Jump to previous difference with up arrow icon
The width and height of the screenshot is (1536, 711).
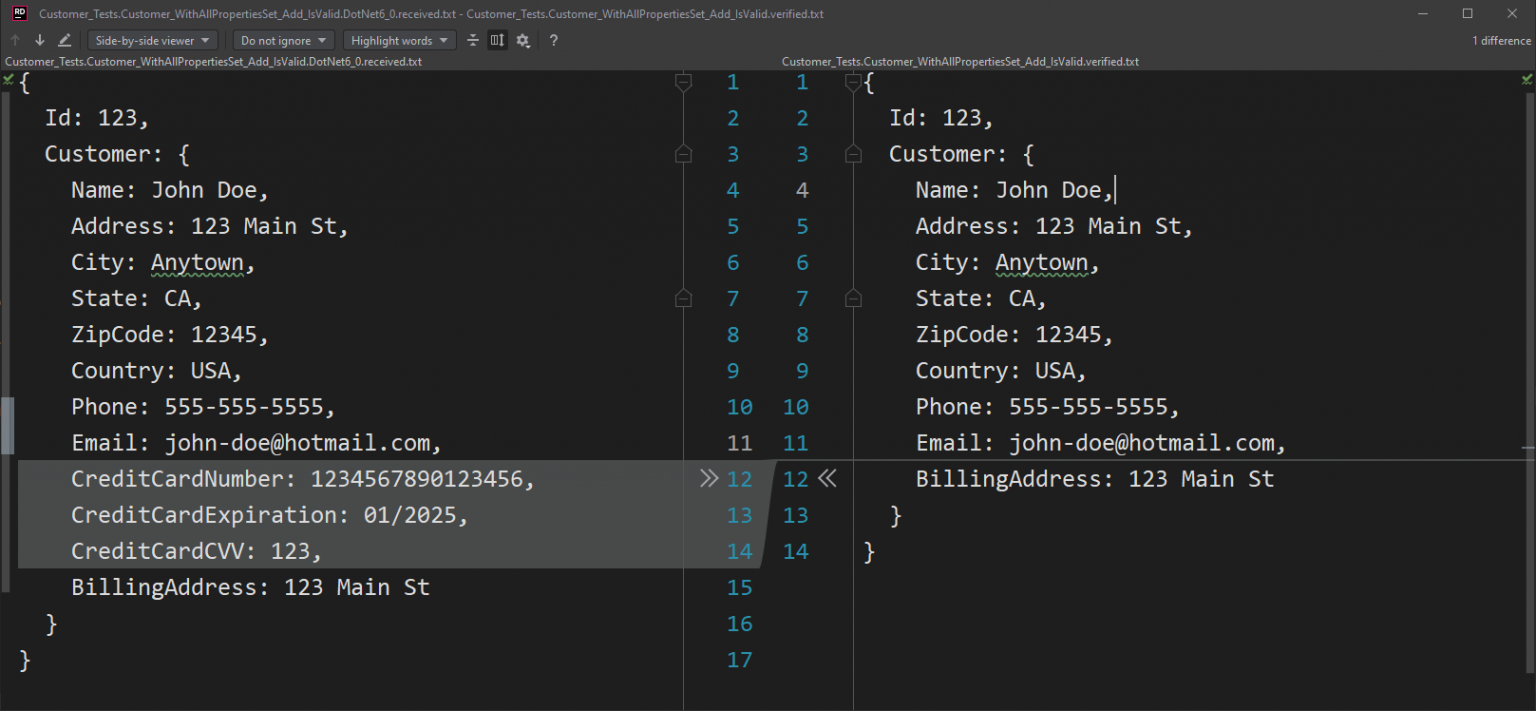click(x=16, y=40)
